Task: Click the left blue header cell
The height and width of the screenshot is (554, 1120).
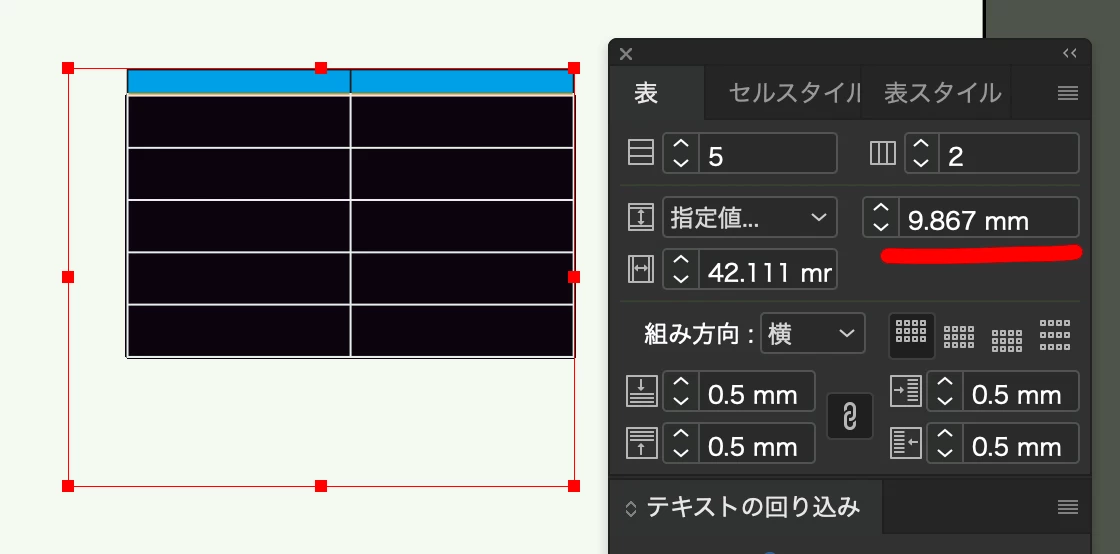Action: tap(239, 81)
